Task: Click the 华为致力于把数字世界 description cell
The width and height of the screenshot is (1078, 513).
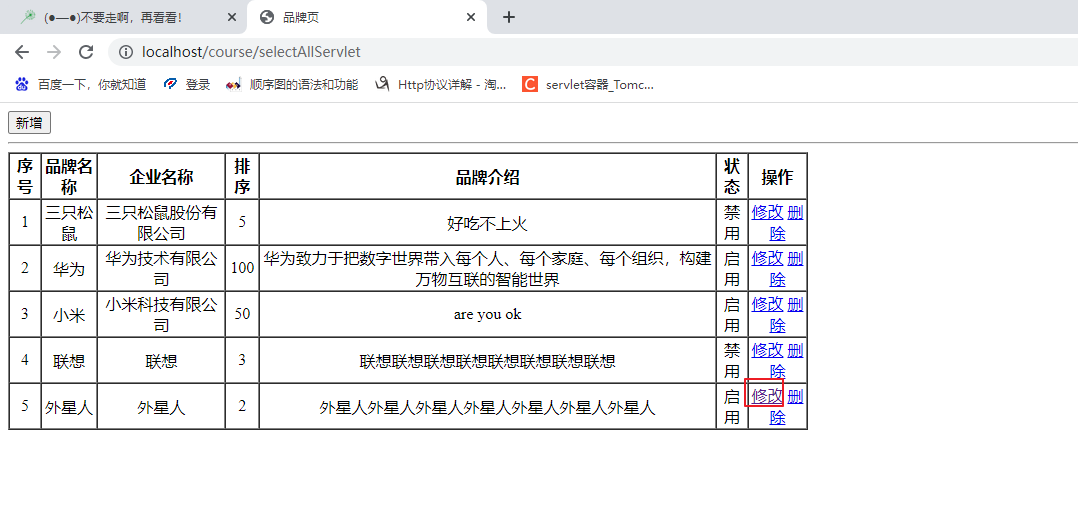Action: tap(487, 268)
